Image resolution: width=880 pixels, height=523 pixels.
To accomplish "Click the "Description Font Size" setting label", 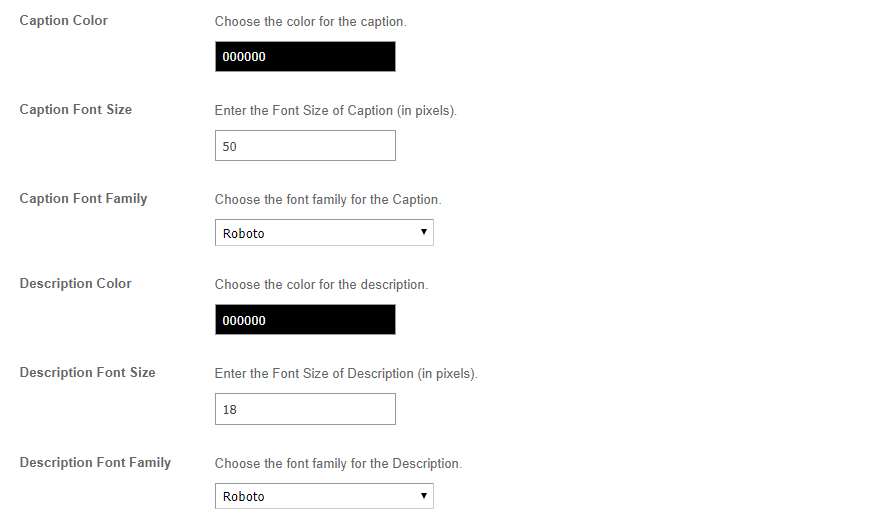I will (87, 372).
